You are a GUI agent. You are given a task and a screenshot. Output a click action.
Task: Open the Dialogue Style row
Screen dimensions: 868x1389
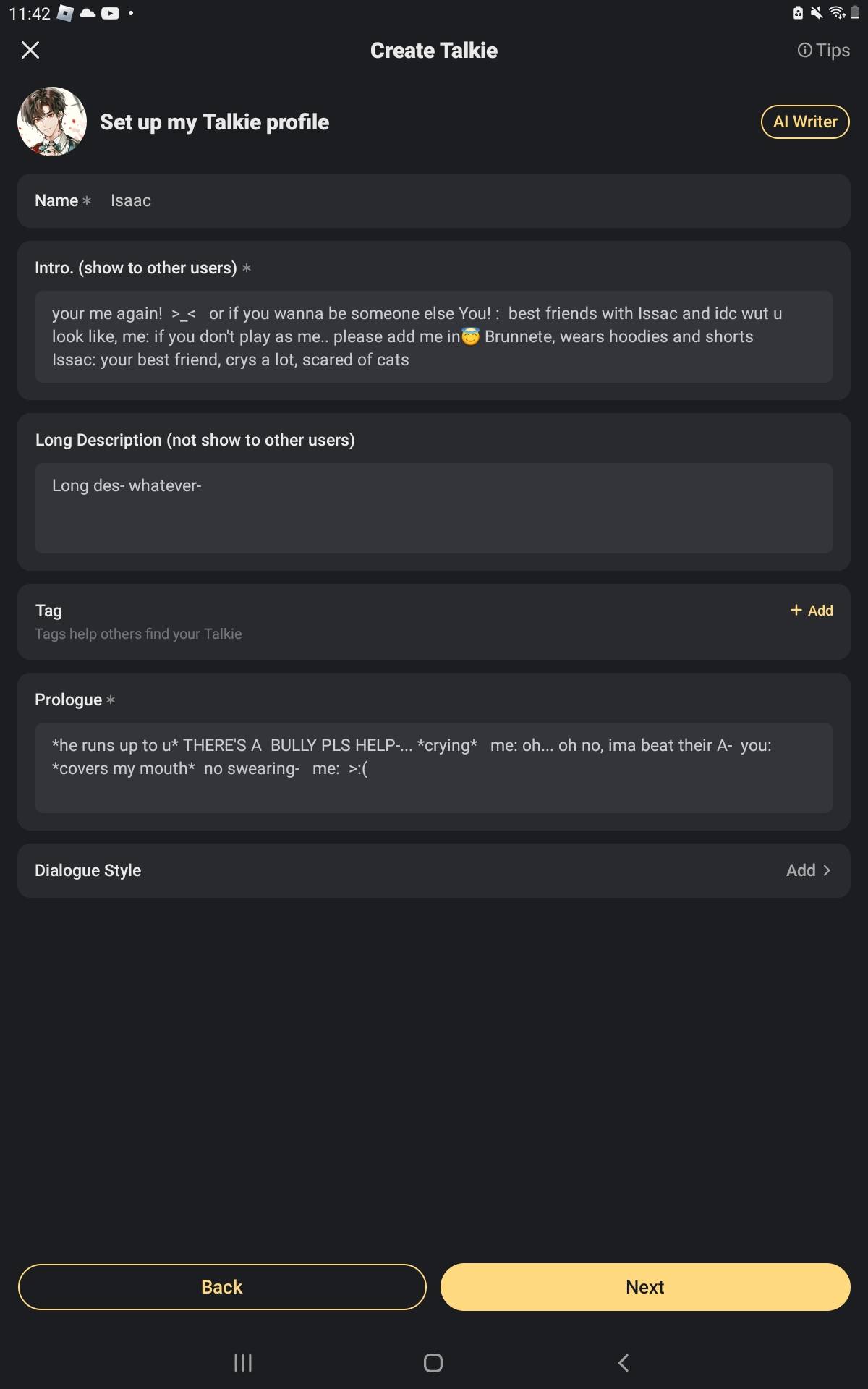[x=434, y=870]
